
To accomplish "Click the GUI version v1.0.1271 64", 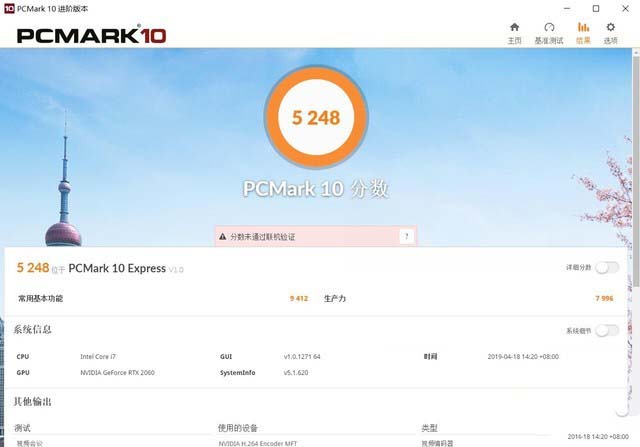I will click(302, 356).
